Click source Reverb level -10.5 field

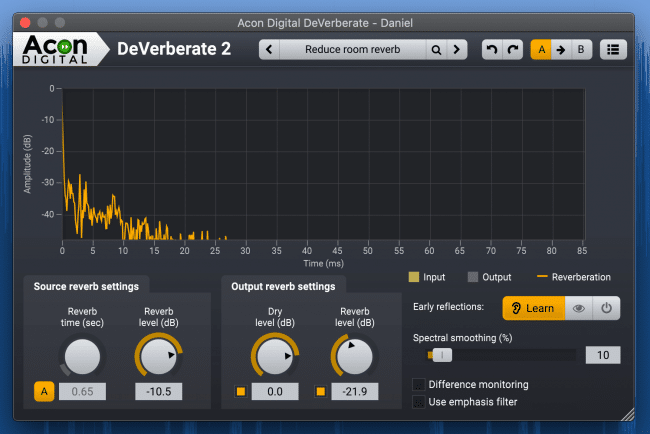tap(158, 391)
